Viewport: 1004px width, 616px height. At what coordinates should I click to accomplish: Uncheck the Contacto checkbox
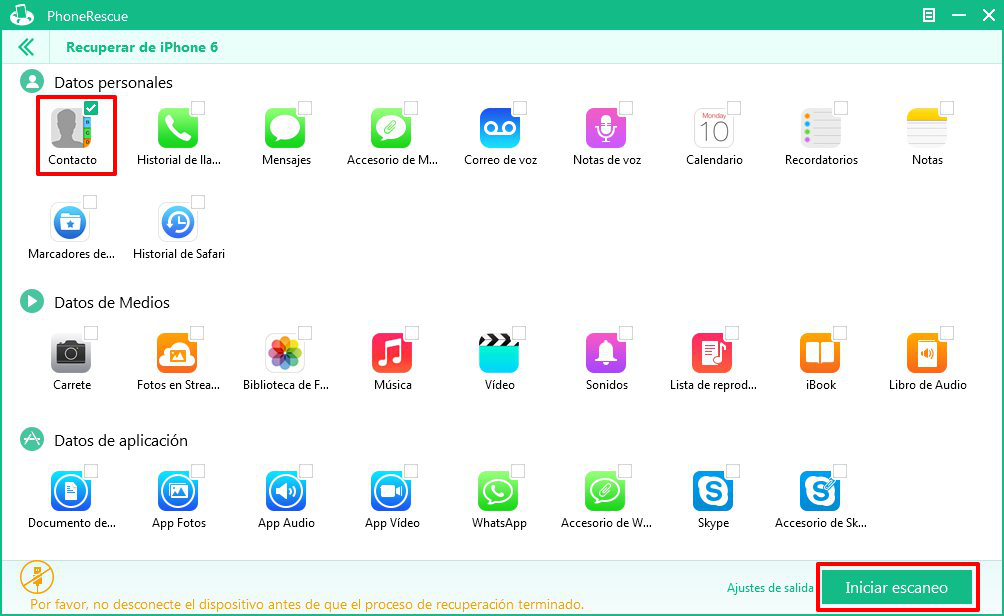pos(91,108)
